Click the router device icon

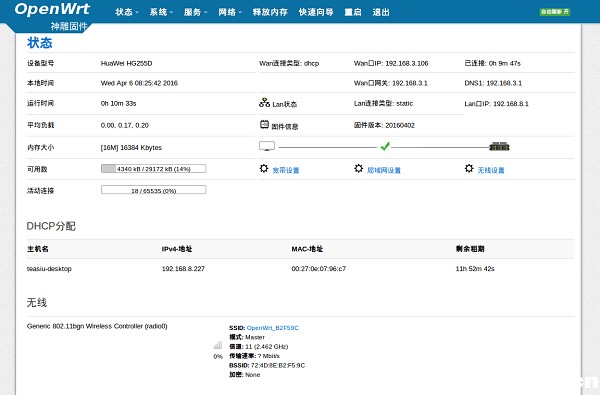pyautogui.click(x=499, y=146)
